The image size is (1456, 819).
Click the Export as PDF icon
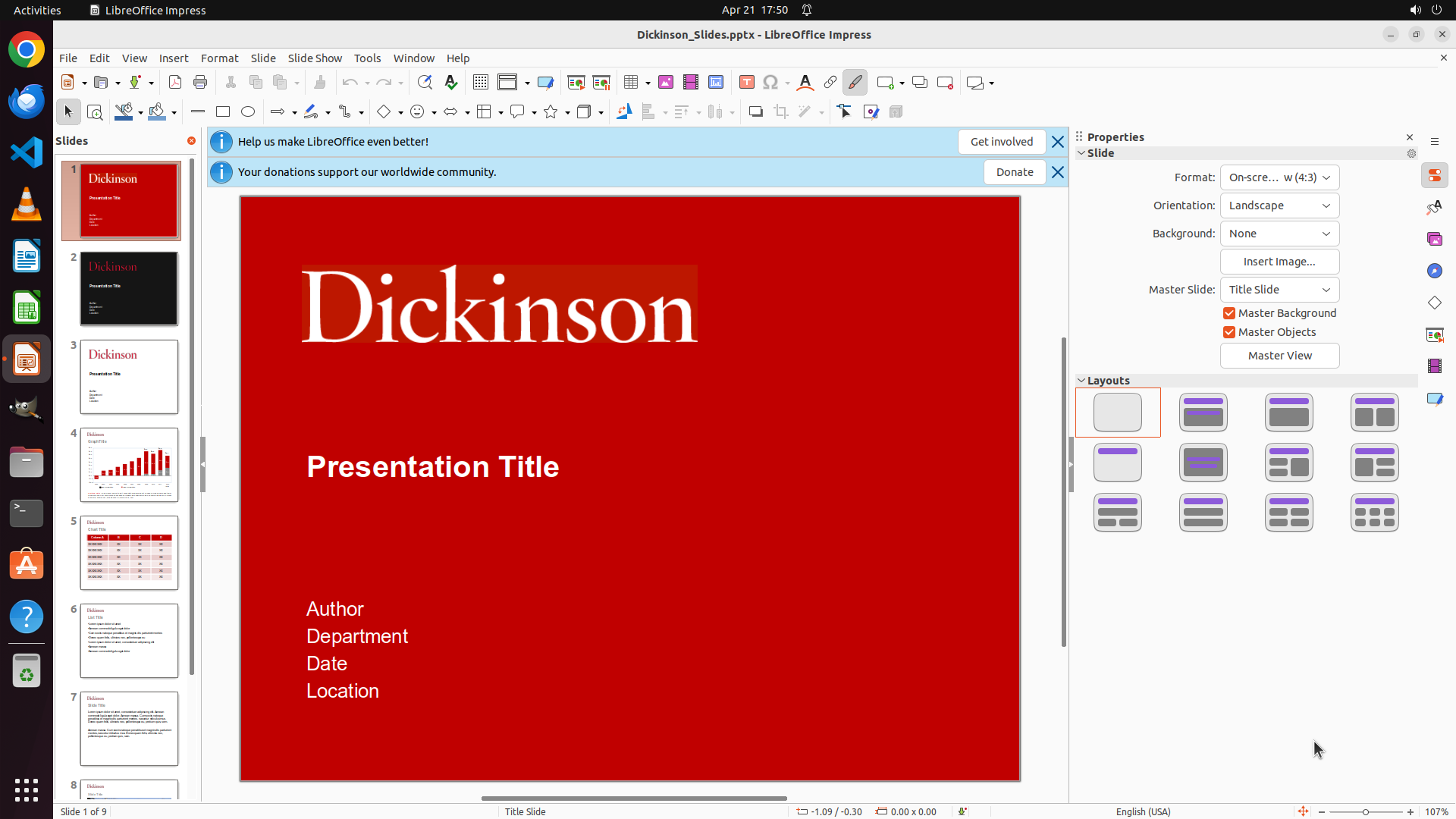point(175,83)
